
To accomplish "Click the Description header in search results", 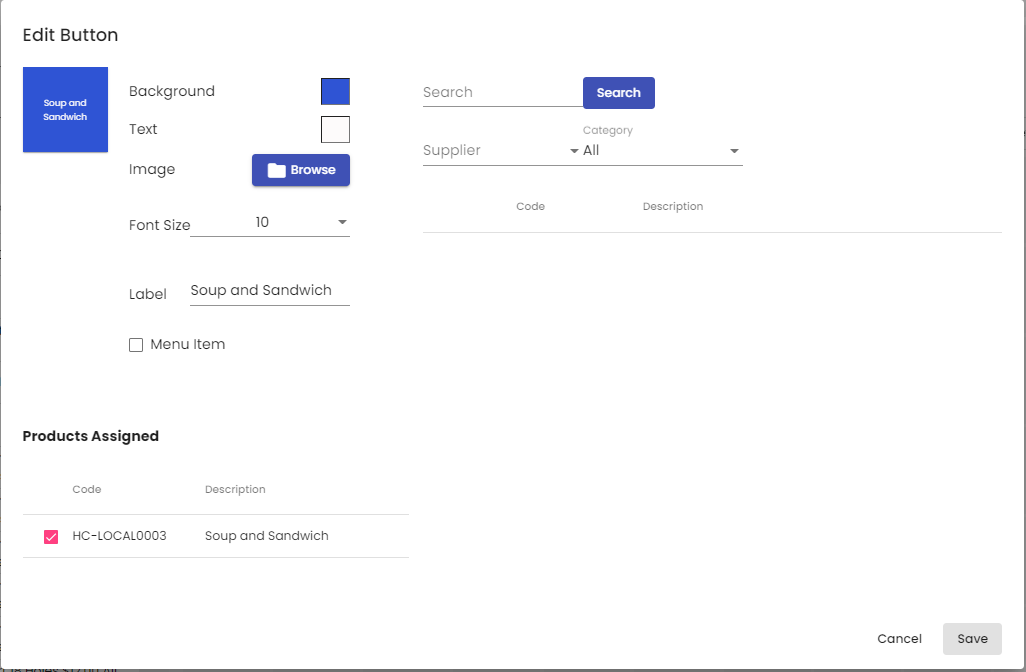I will click(673, 206).
